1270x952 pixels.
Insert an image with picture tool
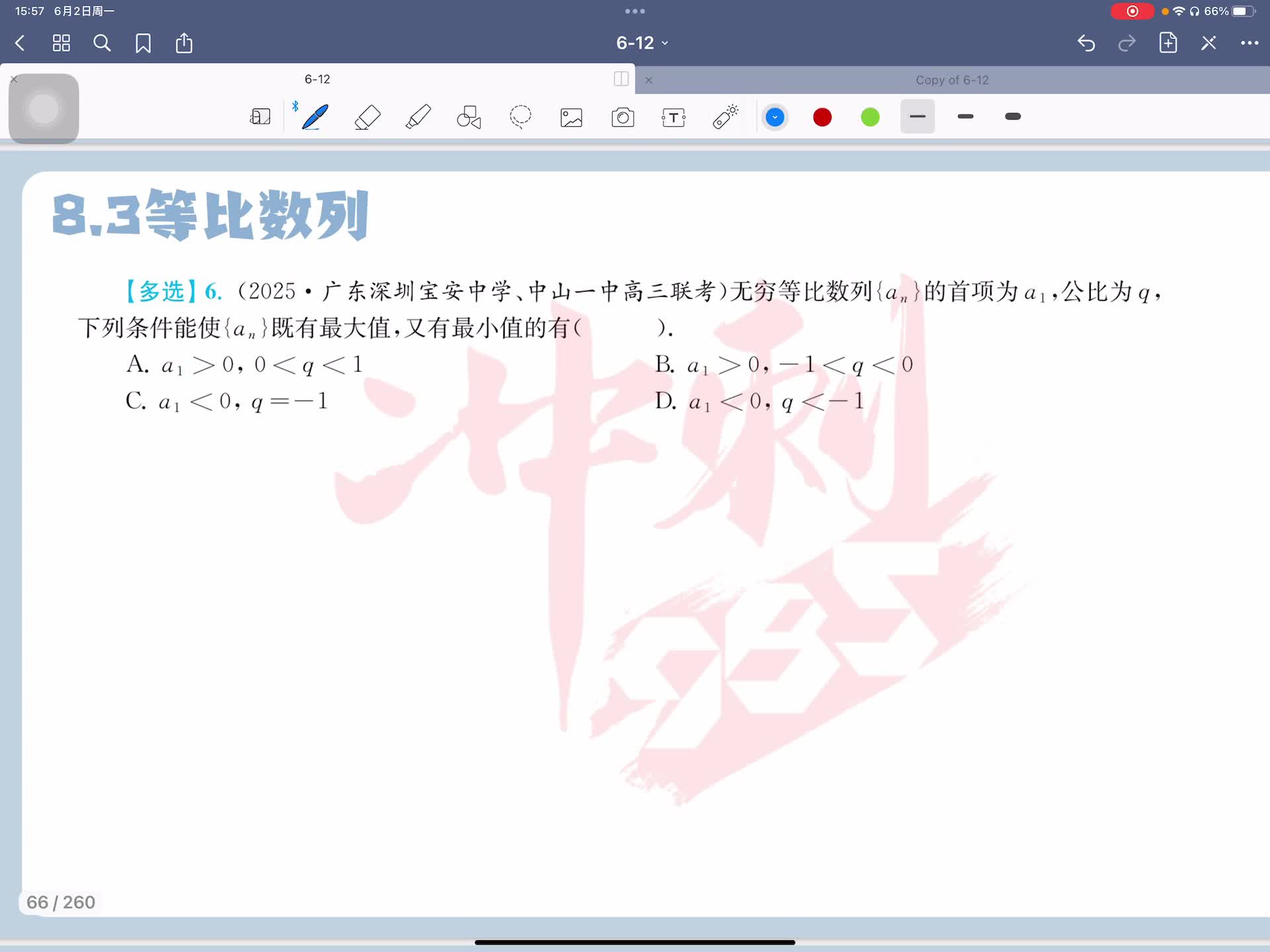(571, 118)
